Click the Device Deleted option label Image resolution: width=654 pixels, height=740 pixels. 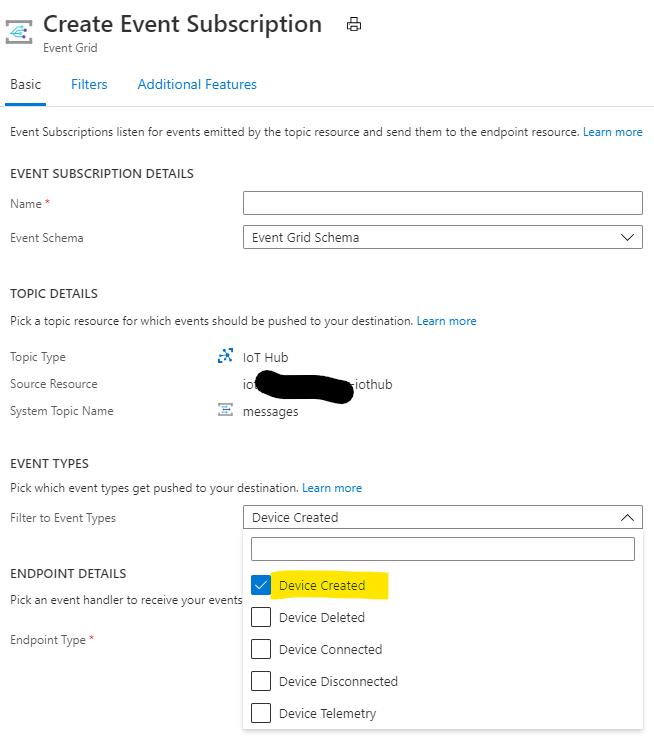click(322, 617)
